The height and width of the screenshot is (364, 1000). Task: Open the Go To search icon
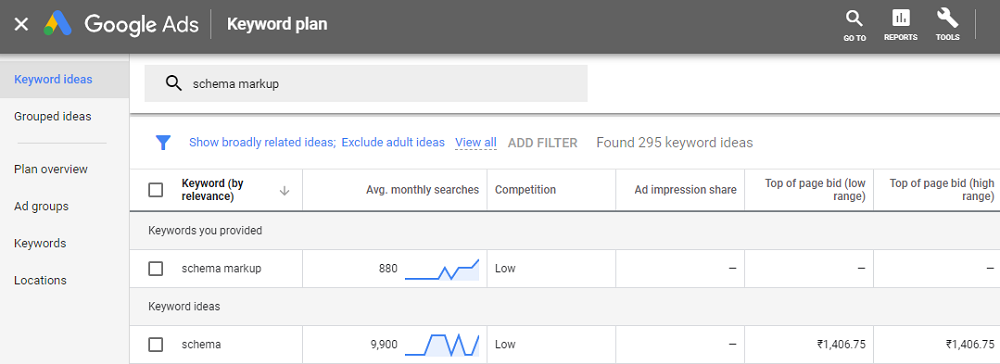click(854, 25)
